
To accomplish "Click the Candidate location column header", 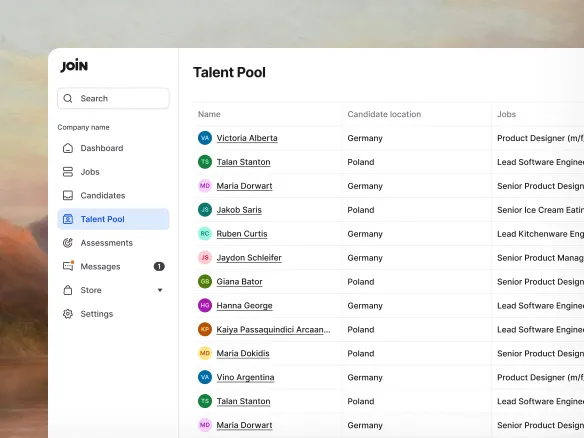I will click(x=384, y=114).
